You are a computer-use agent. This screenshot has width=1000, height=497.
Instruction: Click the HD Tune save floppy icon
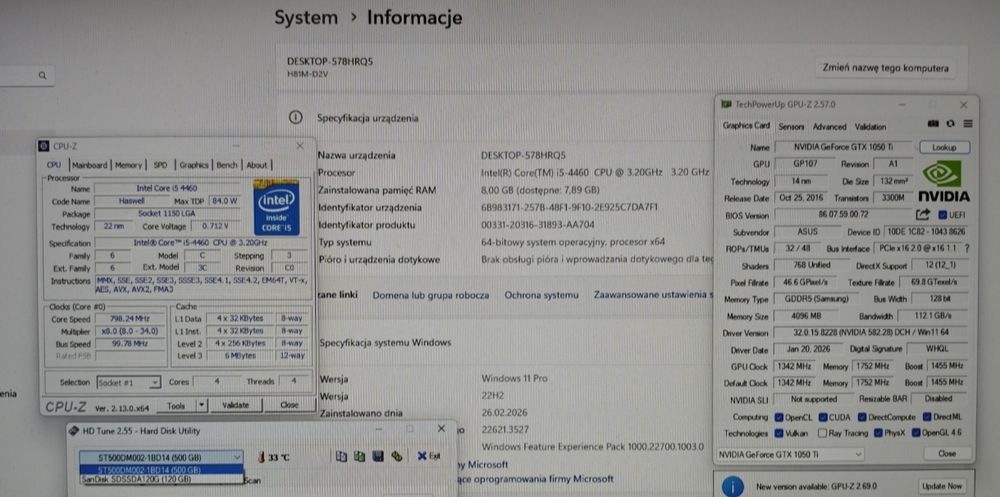pos(378,456)
